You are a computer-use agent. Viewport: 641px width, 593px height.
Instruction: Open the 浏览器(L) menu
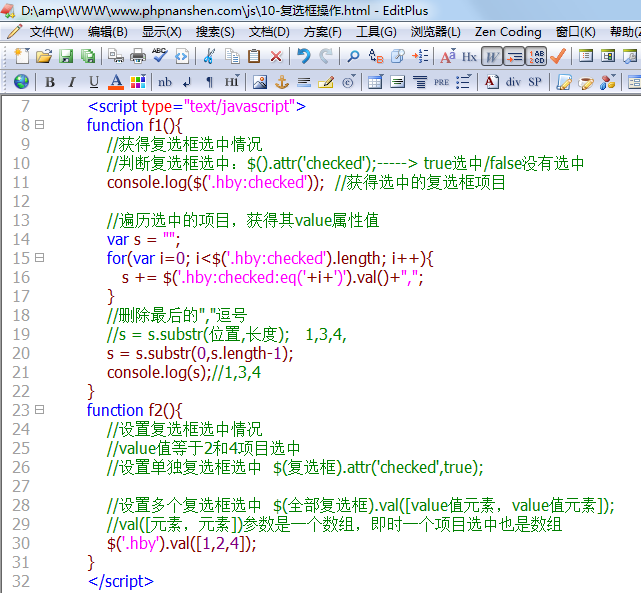coord(435,32)
